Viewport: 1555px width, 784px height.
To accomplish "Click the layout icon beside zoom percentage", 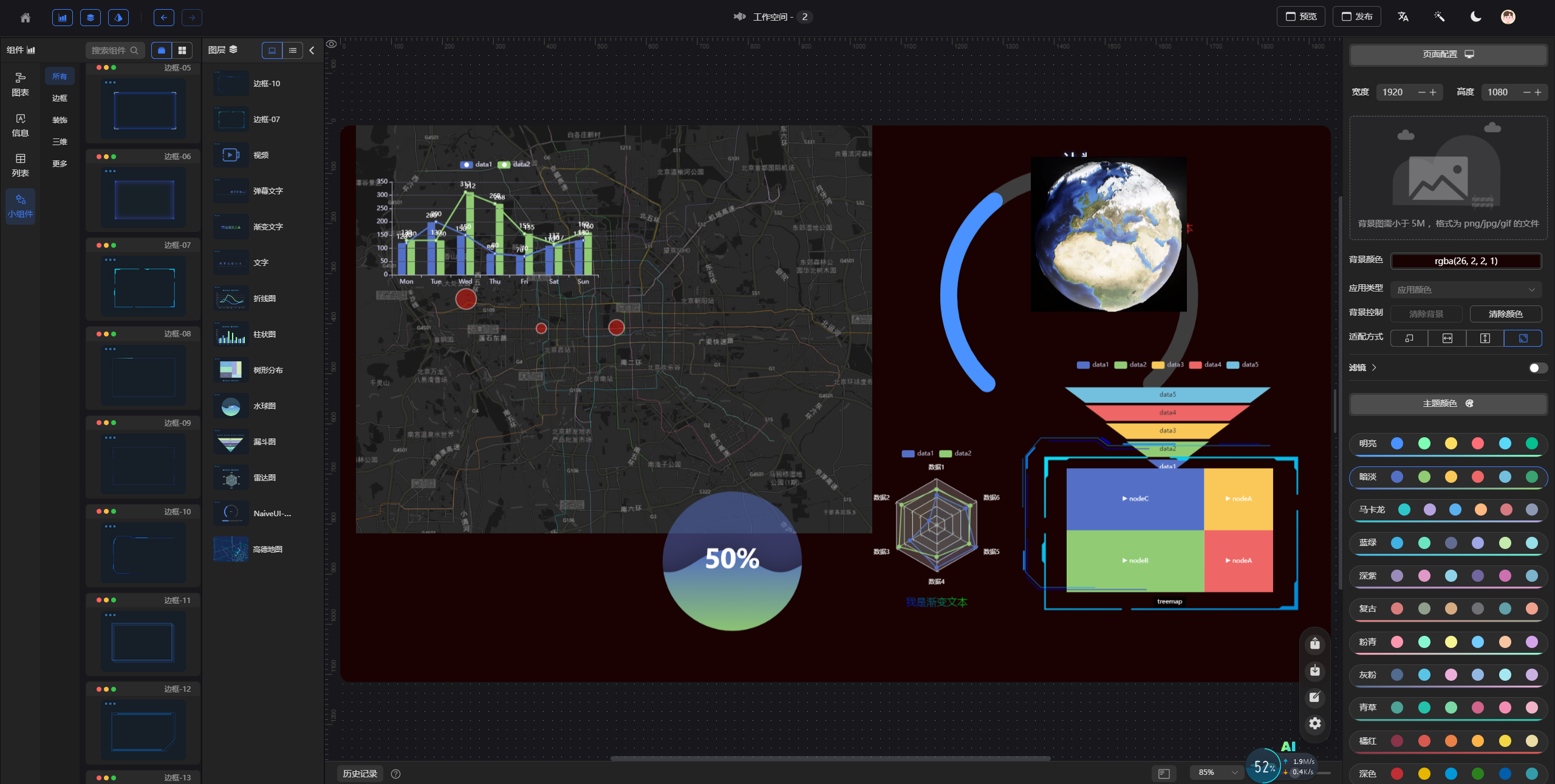I will pyautogui.click(x=1164, y=773).
